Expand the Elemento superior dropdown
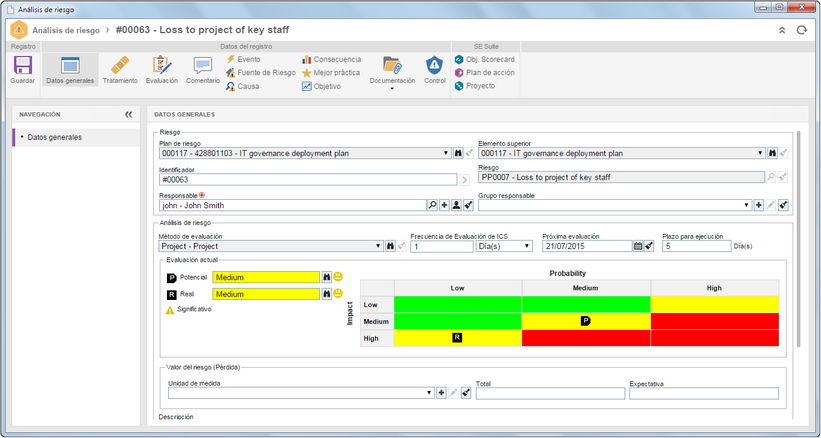Screen dimensions: 821x438 (x=760, y=153)
